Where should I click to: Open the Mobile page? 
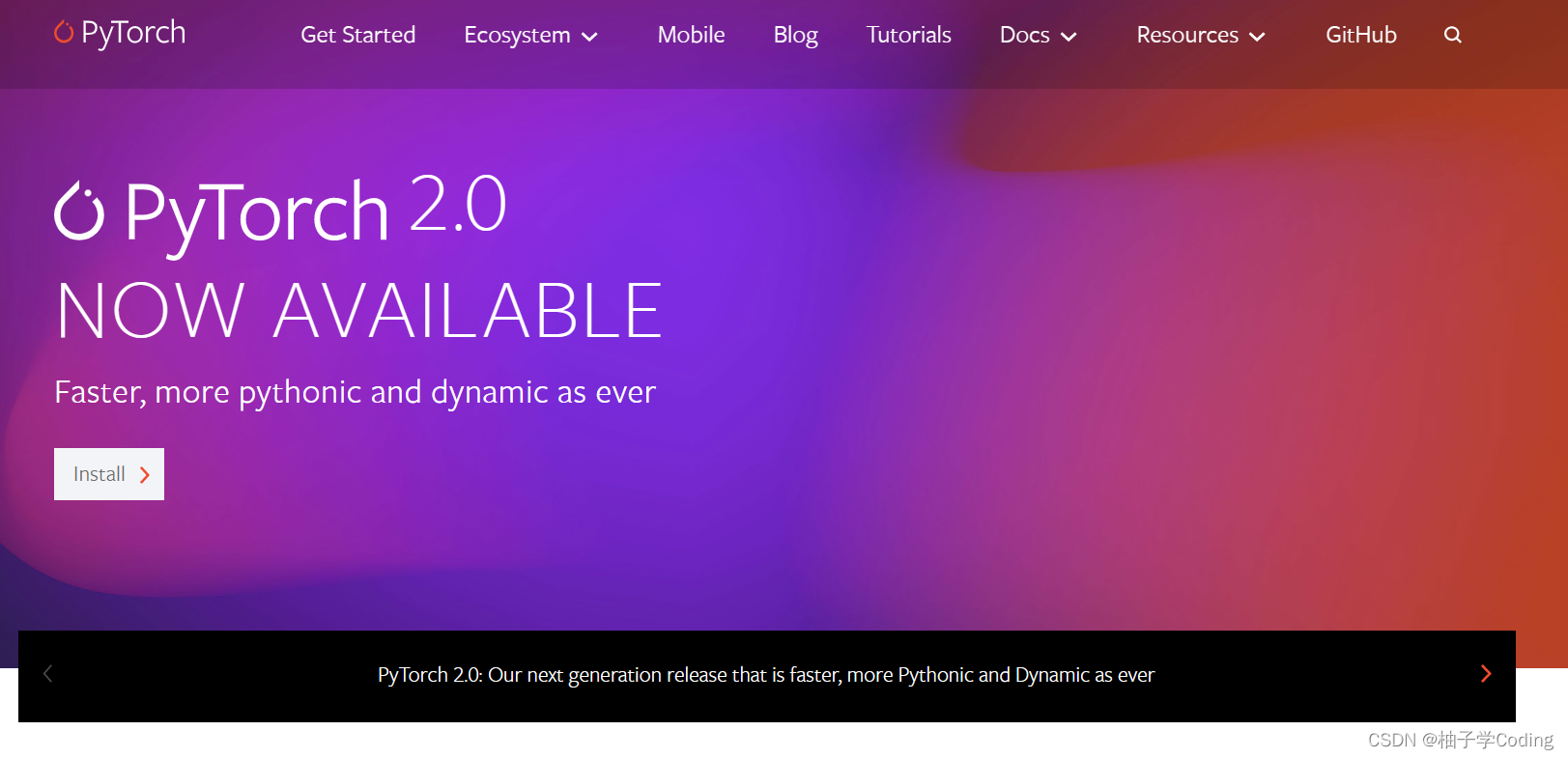691,35
